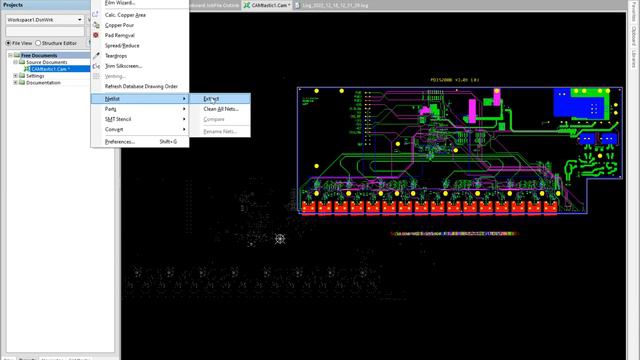
Task: Click the Projects panel title bar
Action: 45,5
